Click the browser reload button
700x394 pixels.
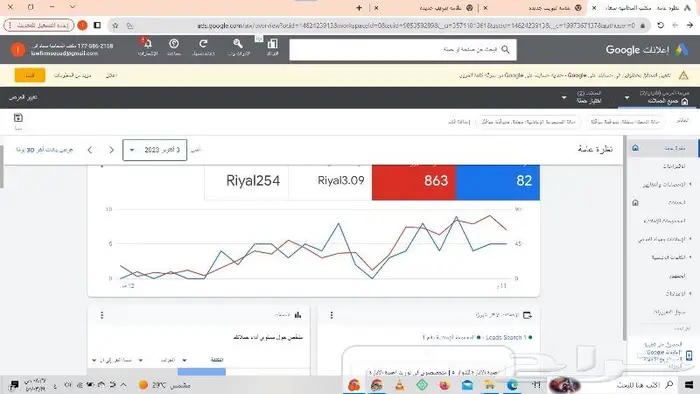pos(660,25)
